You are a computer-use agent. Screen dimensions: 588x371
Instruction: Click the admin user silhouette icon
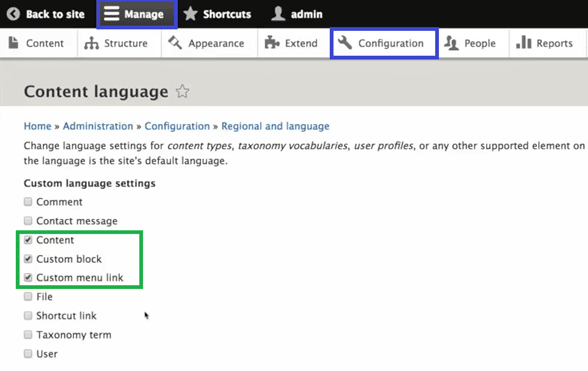[278, 14]
